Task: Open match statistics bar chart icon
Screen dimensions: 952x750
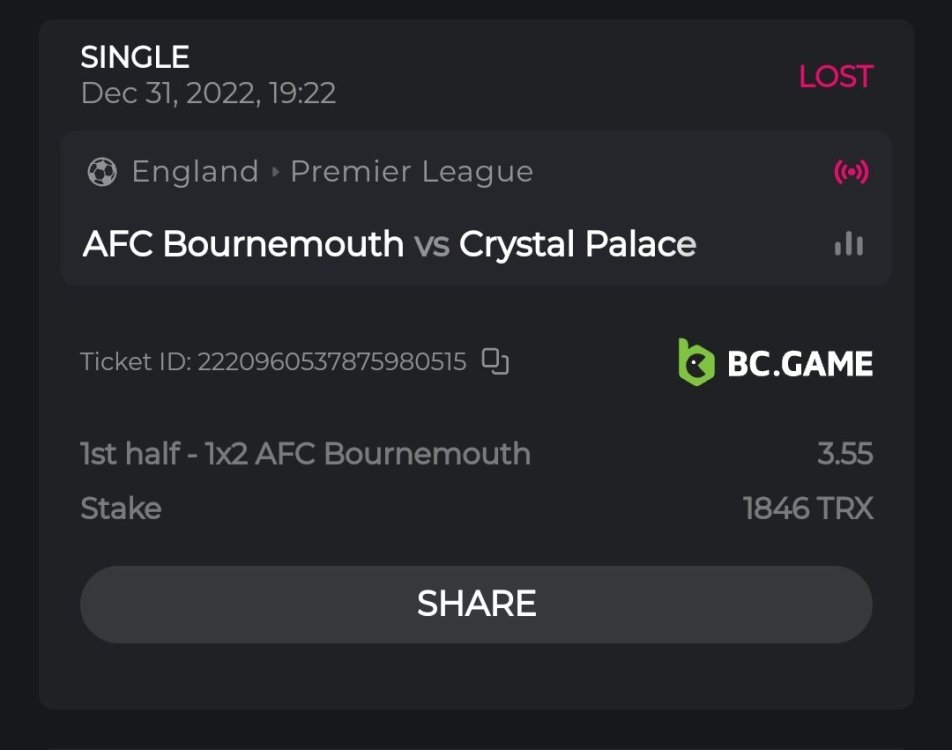Action: (849, 244)
